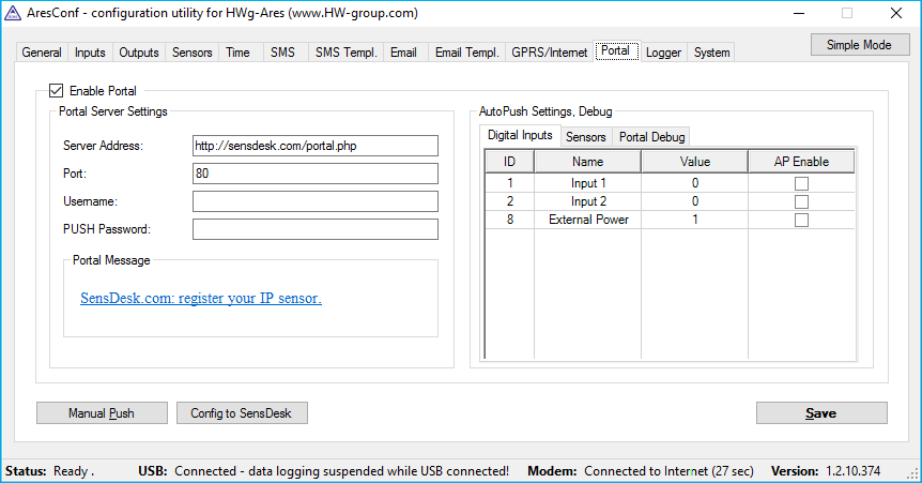Open the SensDesk.com register link

(x=200, y=298)
